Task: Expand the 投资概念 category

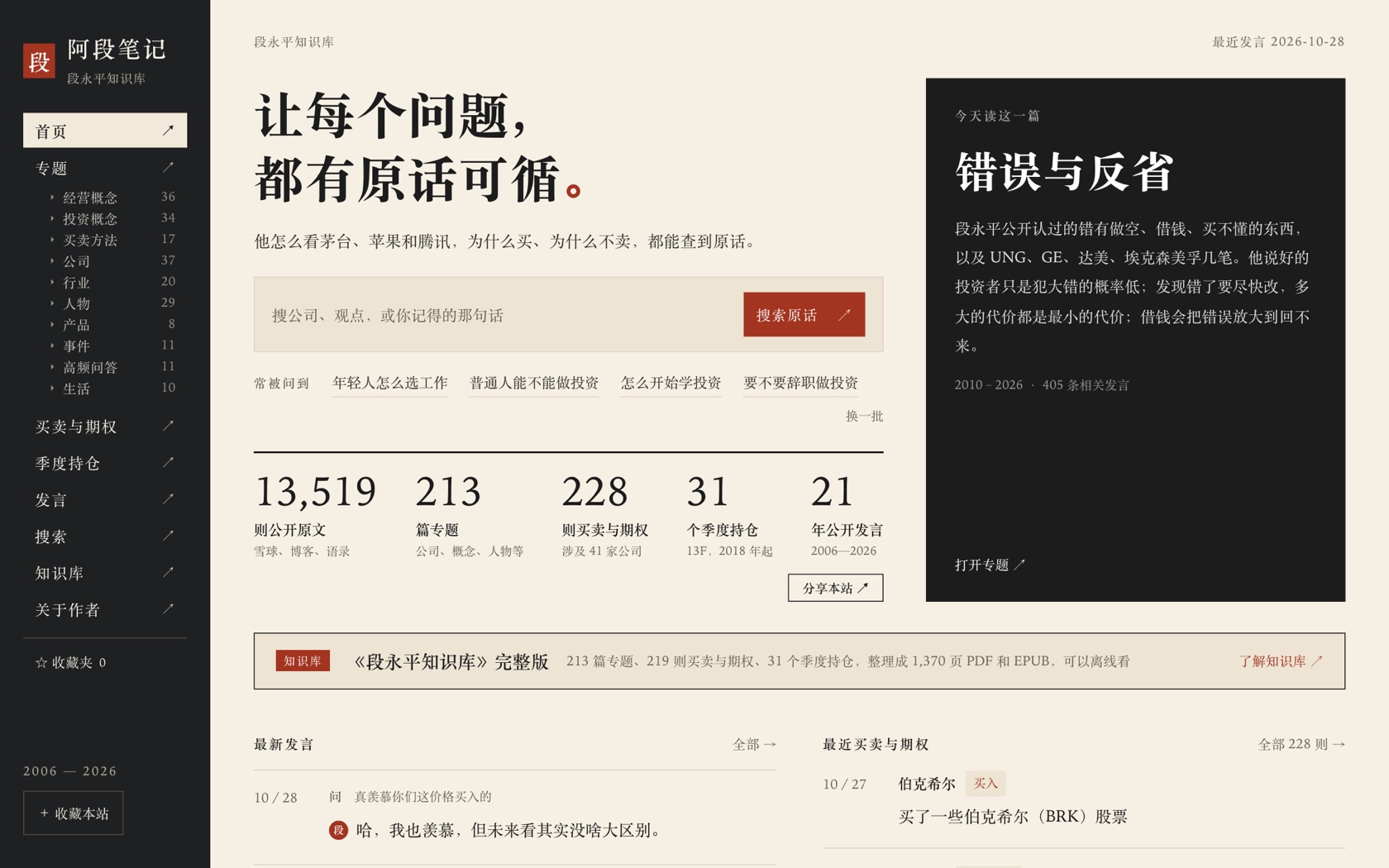Action: coord(112,218)
